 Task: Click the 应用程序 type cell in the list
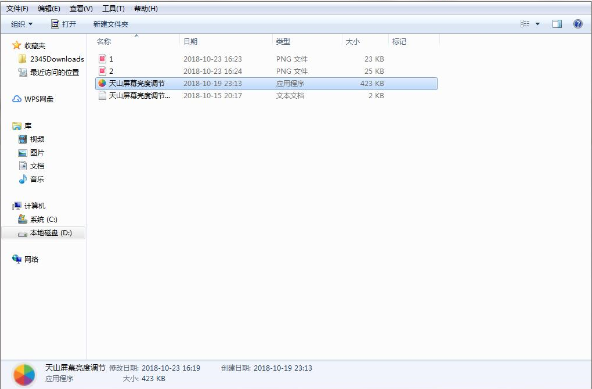pos(290,83)
